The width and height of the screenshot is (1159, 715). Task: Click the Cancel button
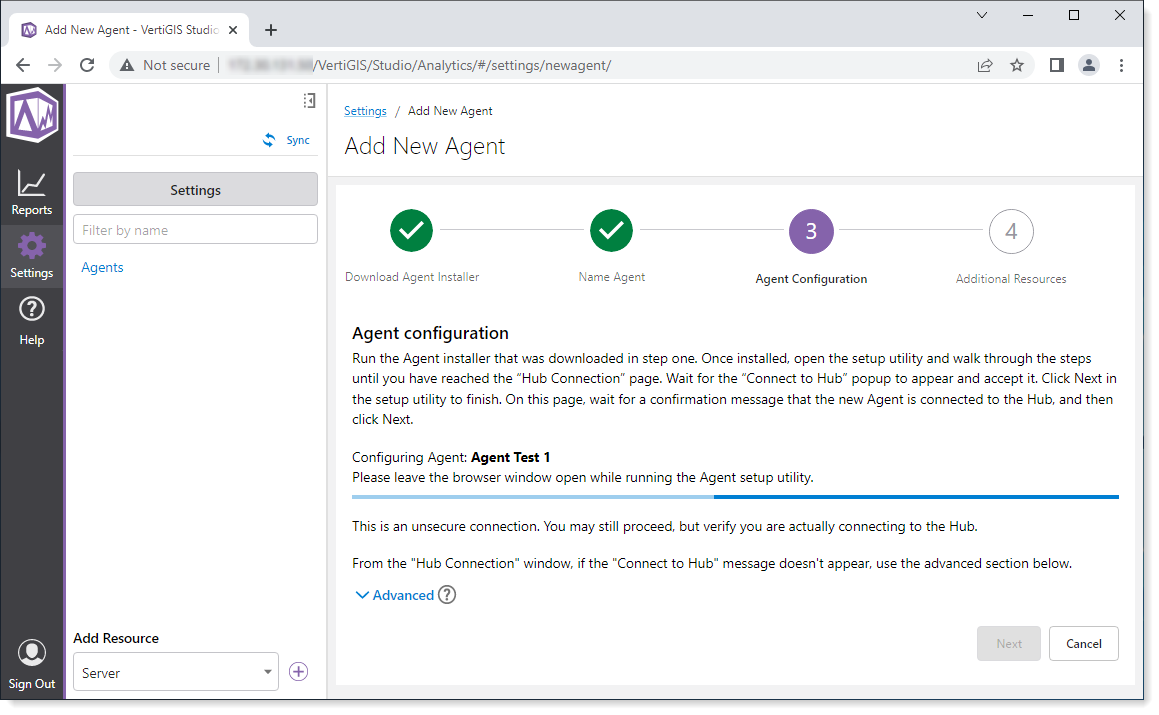pyautogui.click(x=1083, y=644)
